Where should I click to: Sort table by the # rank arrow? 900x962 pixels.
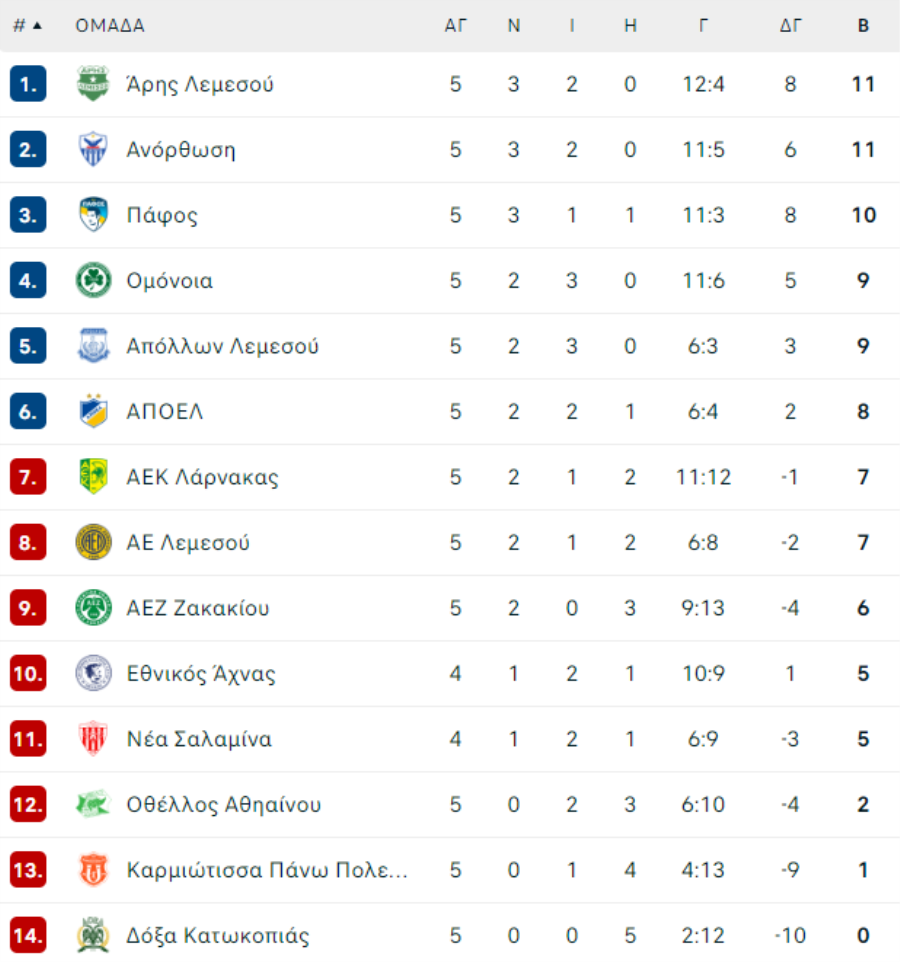(27, 26)
